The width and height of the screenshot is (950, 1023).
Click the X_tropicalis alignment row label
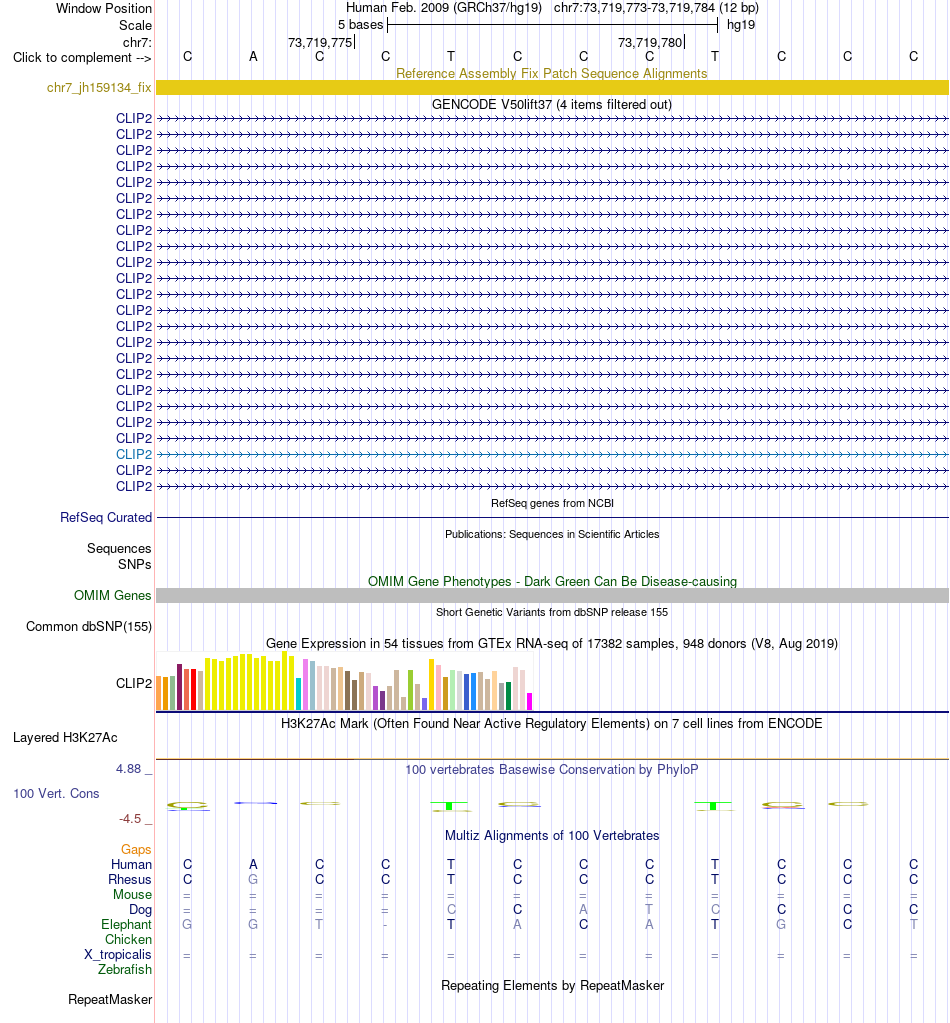coord(117,954)
